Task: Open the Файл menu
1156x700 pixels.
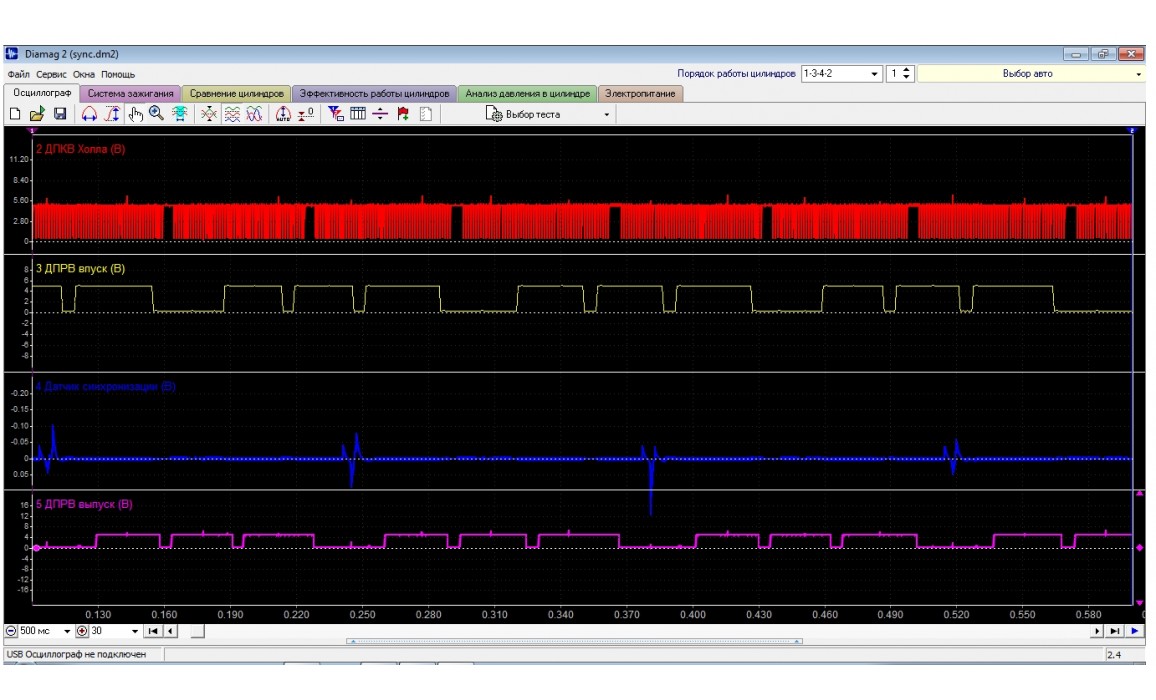Action: click(x=18, y=75)
